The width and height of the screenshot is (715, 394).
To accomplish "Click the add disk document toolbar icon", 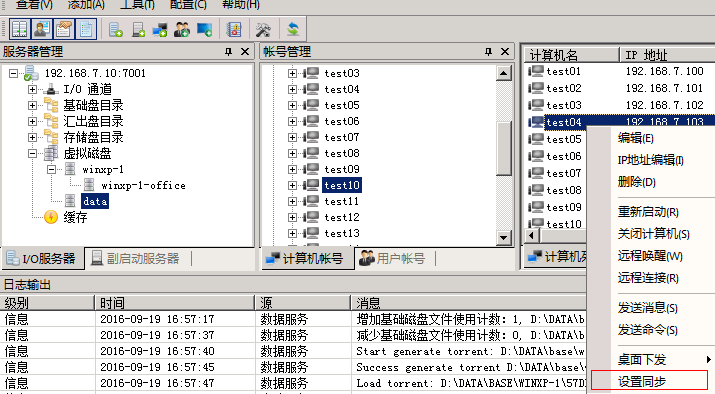I will [116, 30].
